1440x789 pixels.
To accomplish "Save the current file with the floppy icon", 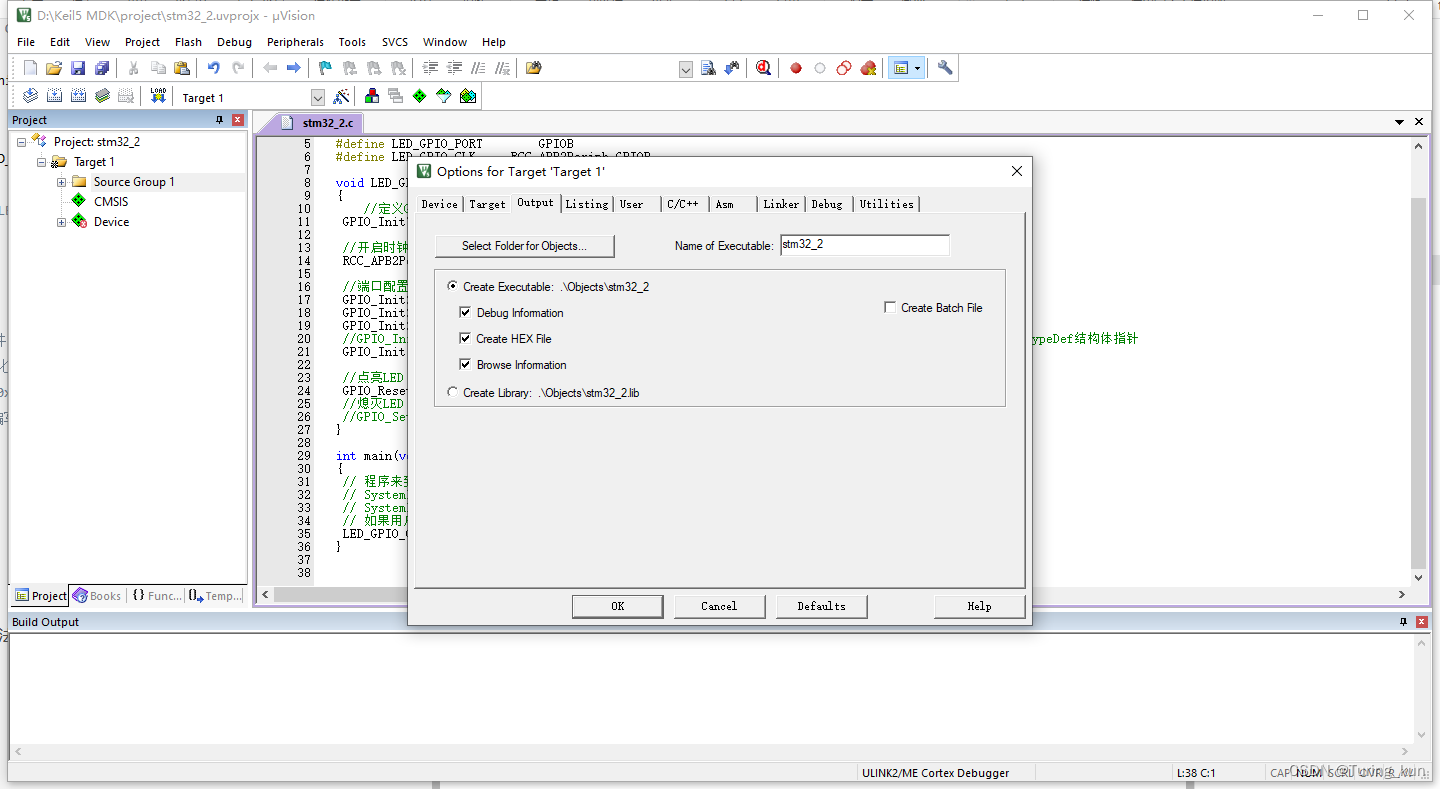I will [x=78, y=68].
